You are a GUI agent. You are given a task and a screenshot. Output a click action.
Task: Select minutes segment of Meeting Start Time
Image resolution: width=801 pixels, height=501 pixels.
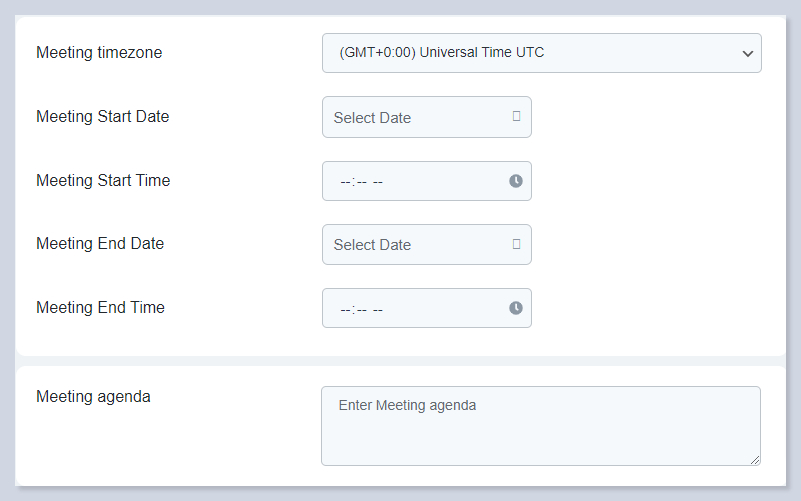coord(361,182)
